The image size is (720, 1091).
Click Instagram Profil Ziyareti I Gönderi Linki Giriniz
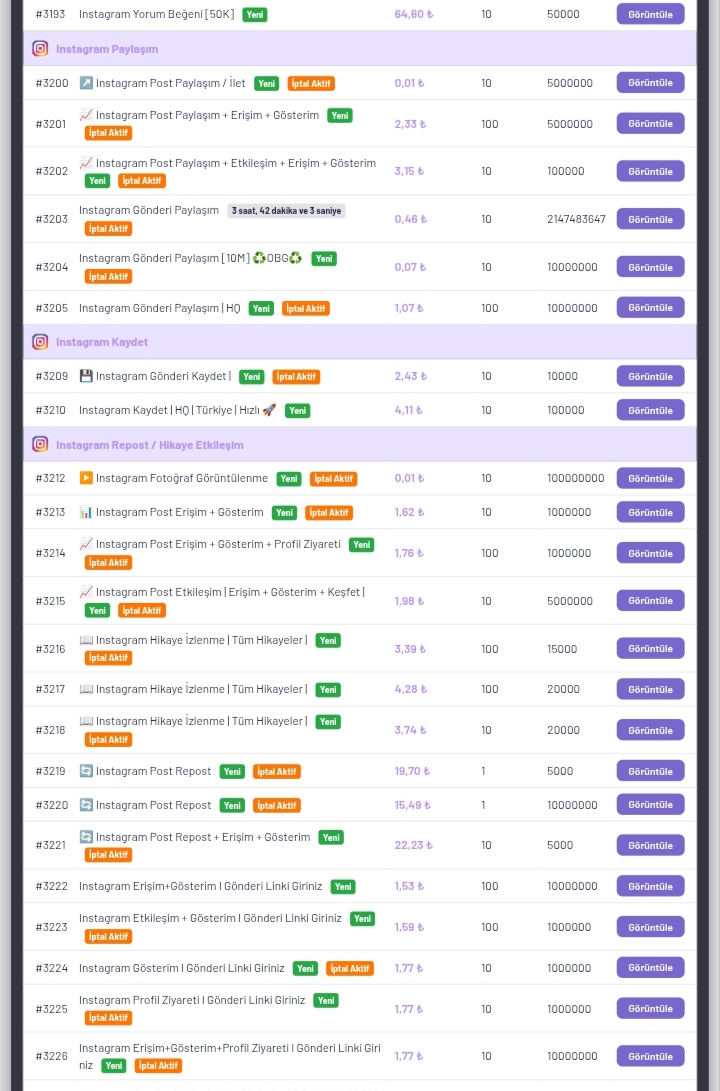point(192,1000)
